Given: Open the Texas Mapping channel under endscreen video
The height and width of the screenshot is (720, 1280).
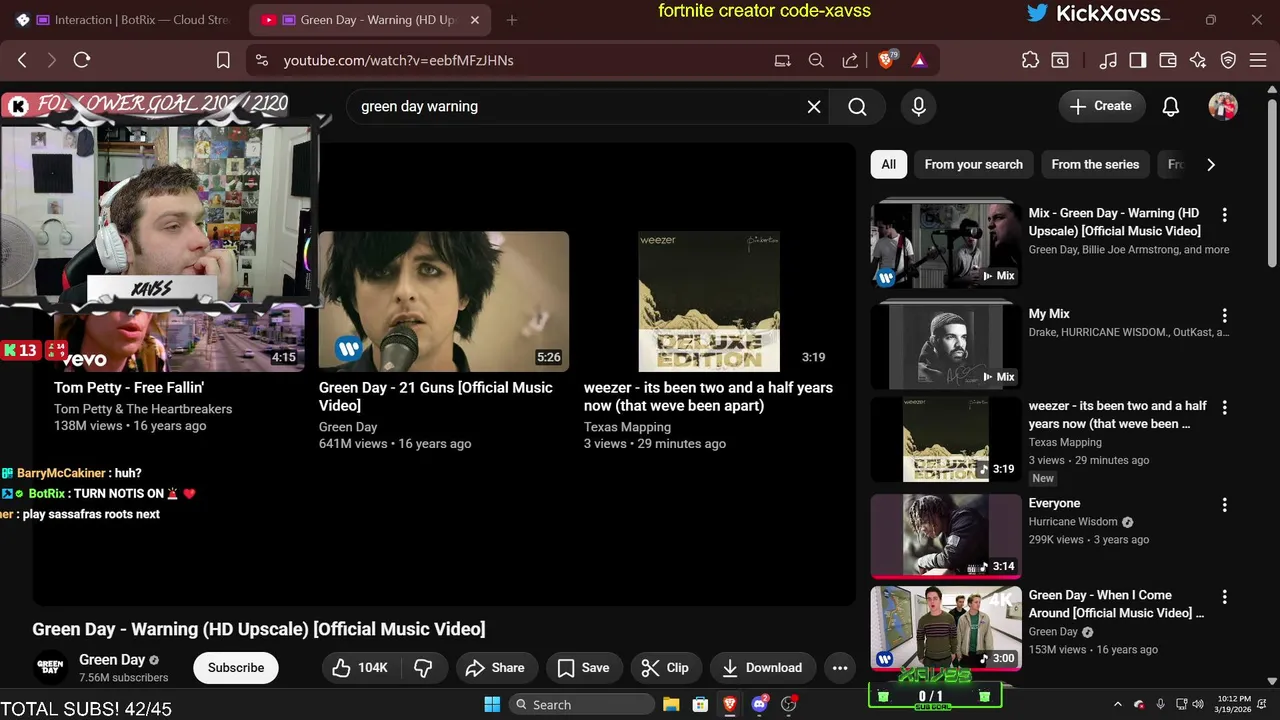Looking at the screenshot, I should pyautogui.click(x=627, y=426).
